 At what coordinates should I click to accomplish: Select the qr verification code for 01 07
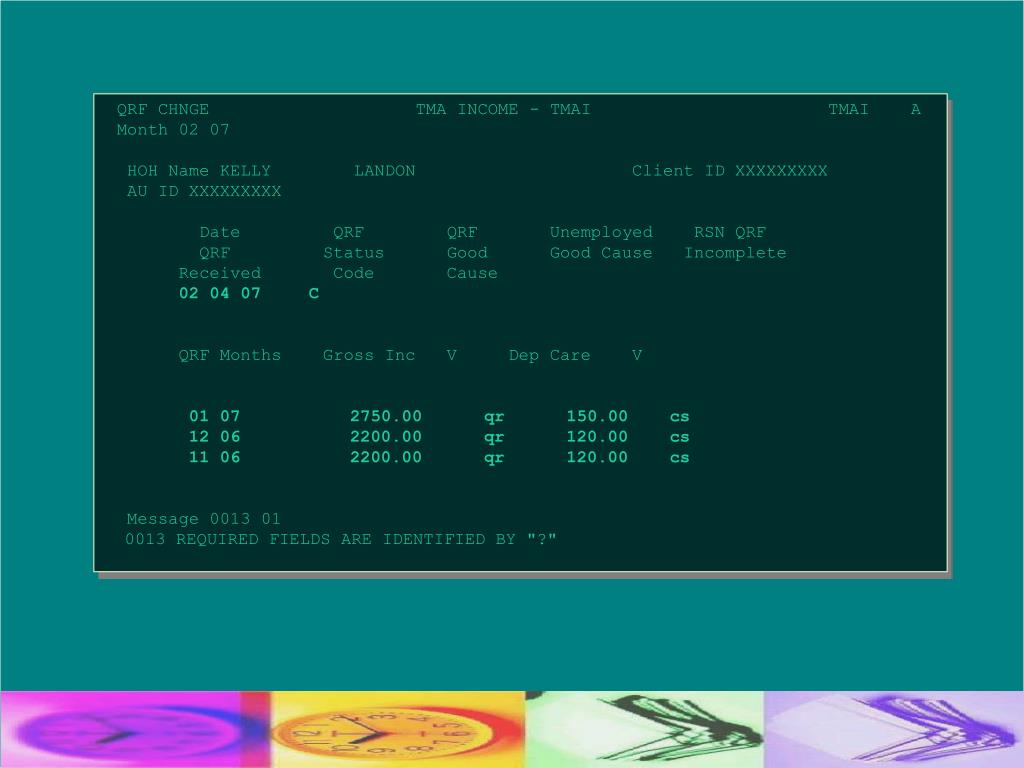(x=494, y=416)
